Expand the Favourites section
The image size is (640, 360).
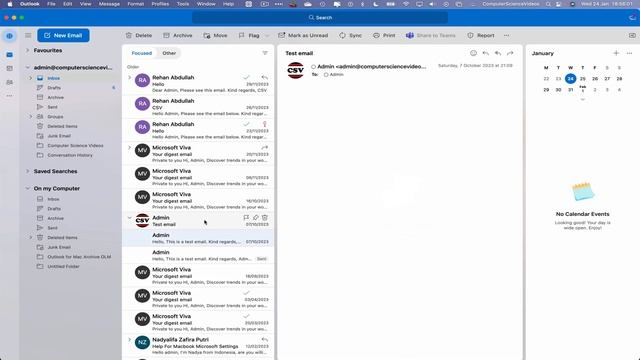click(x=27, y=50)
